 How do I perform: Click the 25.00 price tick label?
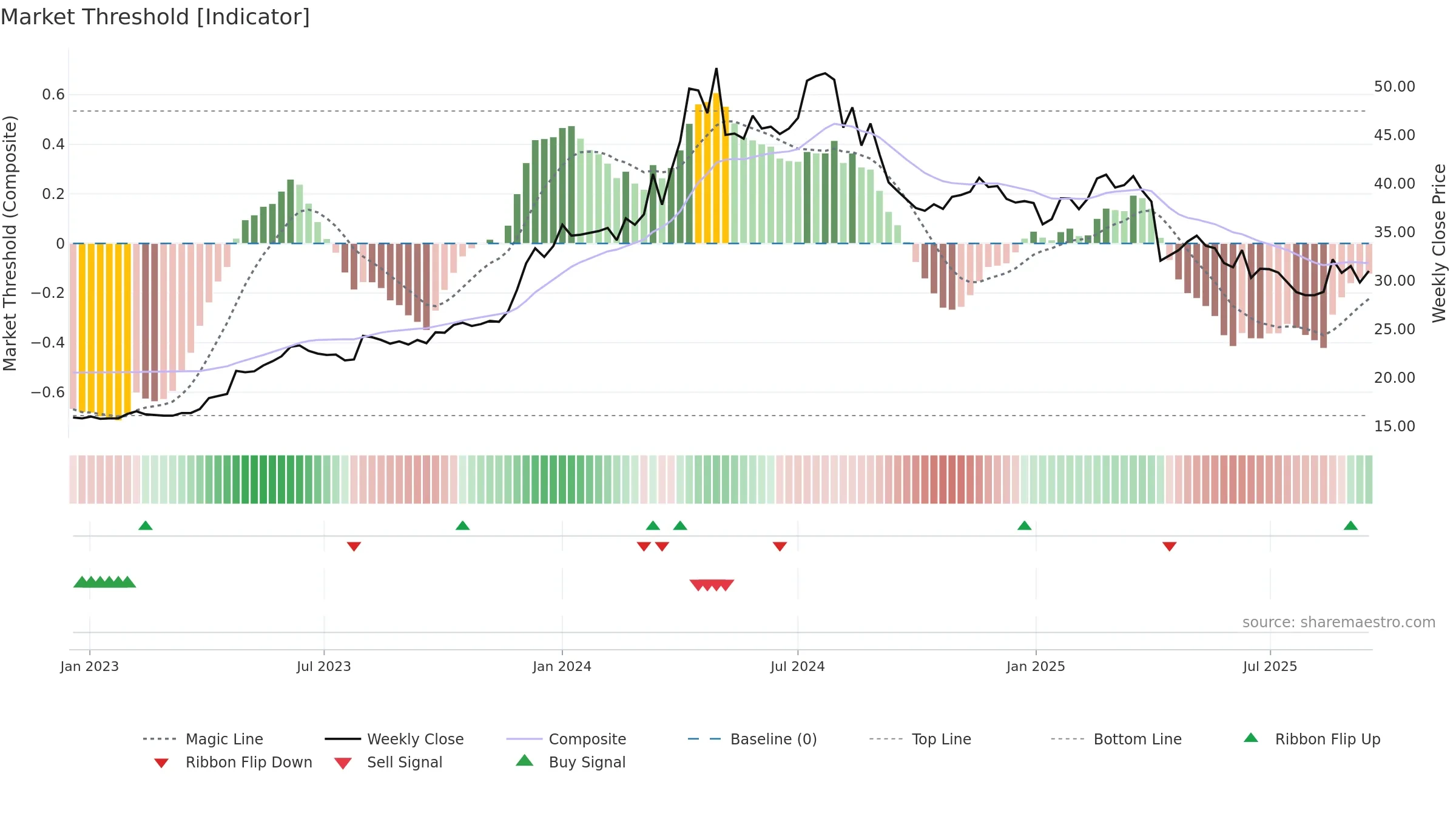[1395, 329]
